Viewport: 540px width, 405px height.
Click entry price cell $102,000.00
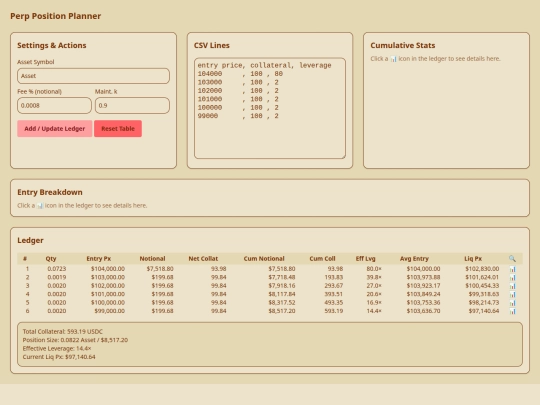click(108, 285)
